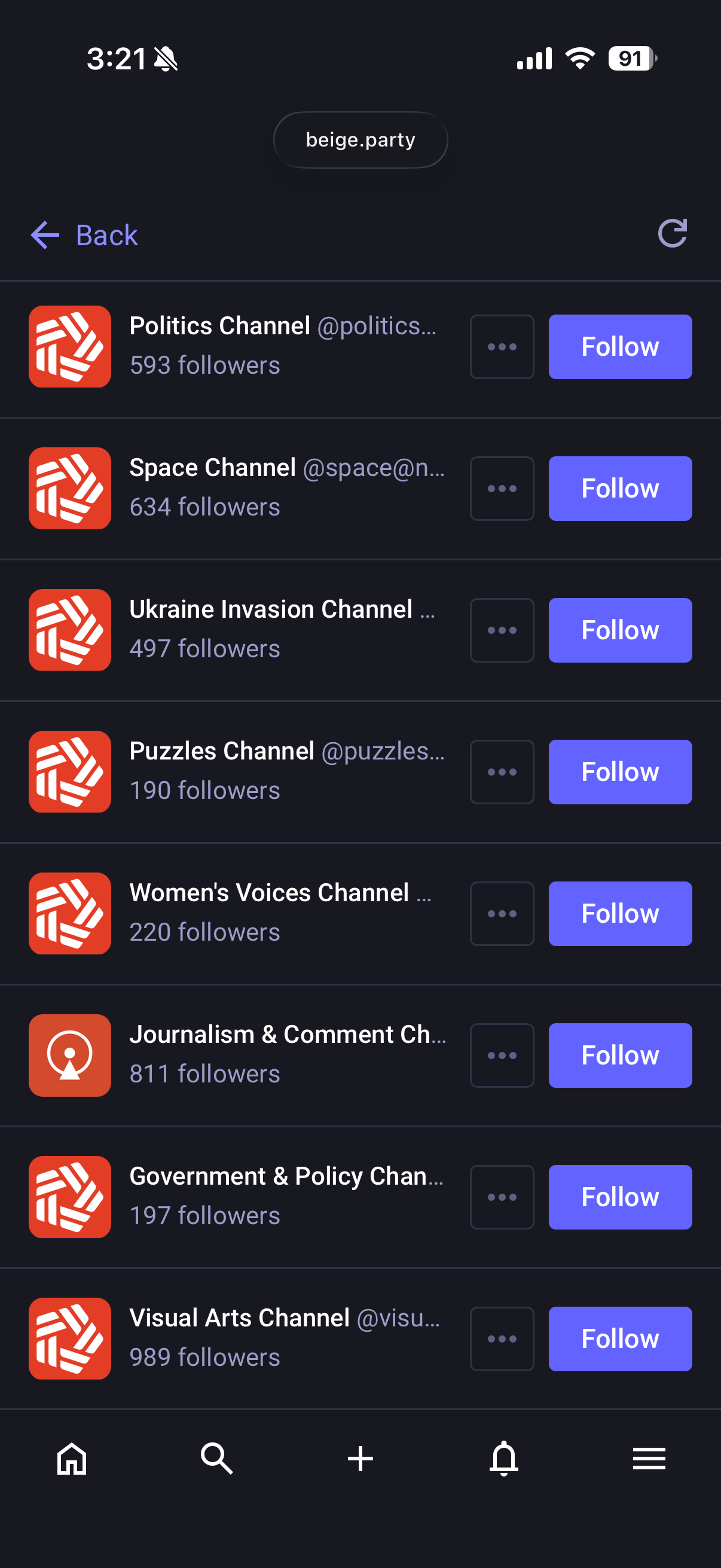Open the hamburger menu icon

click(x=649, y=1459)
